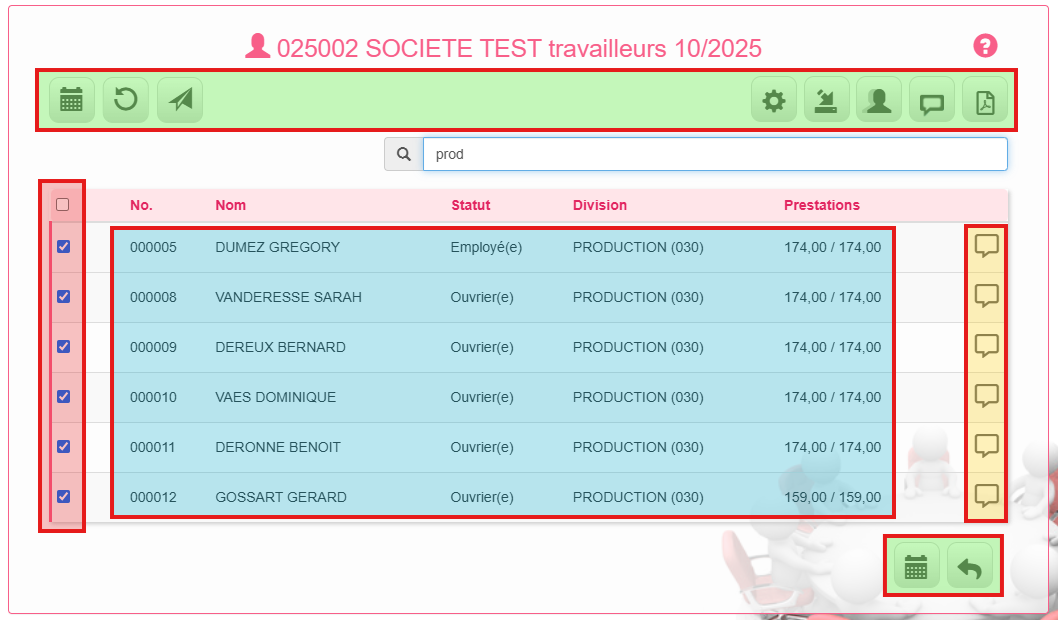Open the comment bubble for DUMEZ GREGORY

[986, 246]
